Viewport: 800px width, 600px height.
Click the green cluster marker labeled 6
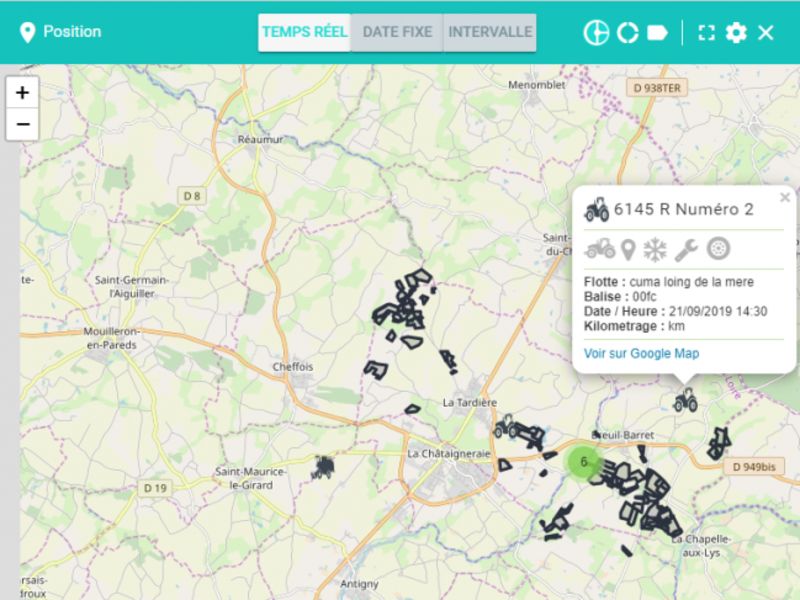(584, 462)
